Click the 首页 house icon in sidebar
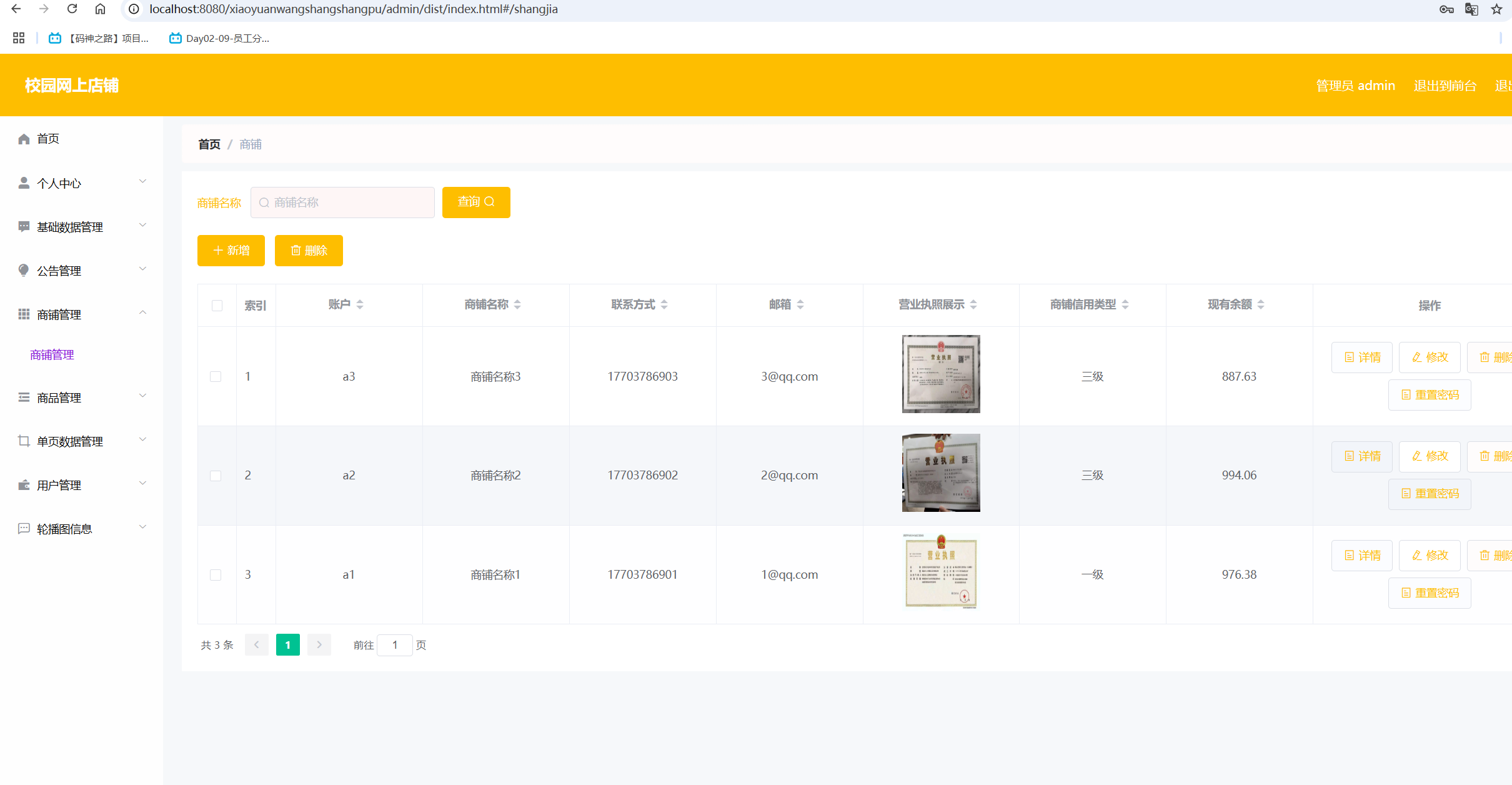This screenshot has width=1512, height=785. 24,139
